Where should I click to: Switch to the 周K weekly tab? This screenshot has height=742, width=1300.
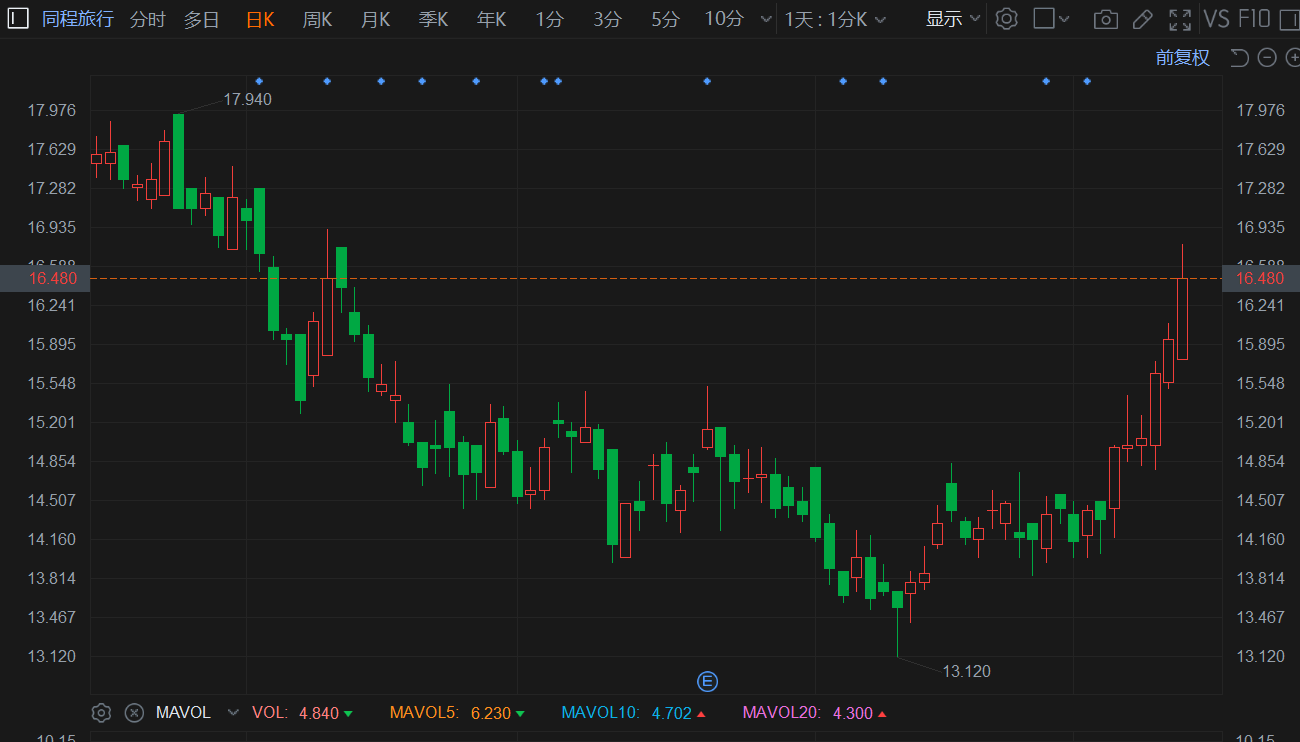click(317, 19)
